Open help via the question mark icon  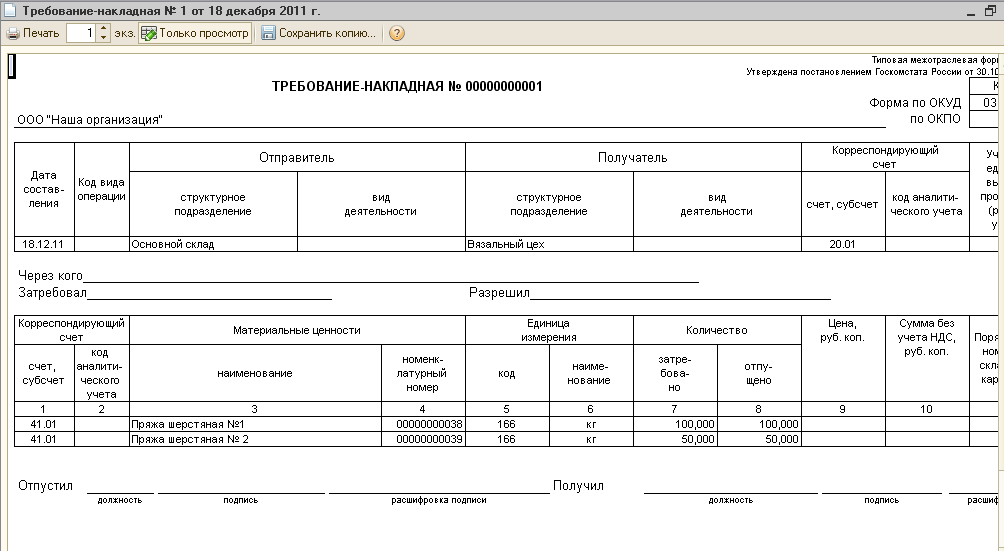pyautogui.click(x=396, y=33)
